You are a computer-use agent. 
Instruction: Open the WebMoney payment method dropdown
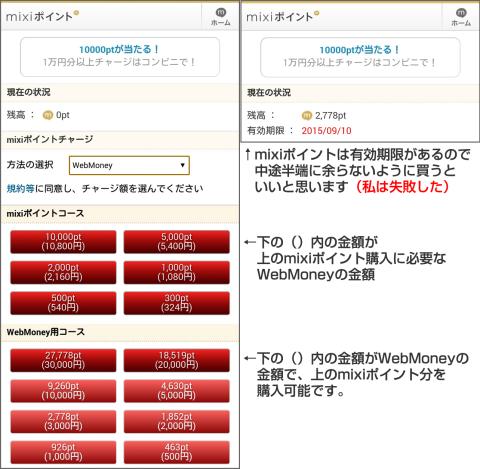[129, 165]
